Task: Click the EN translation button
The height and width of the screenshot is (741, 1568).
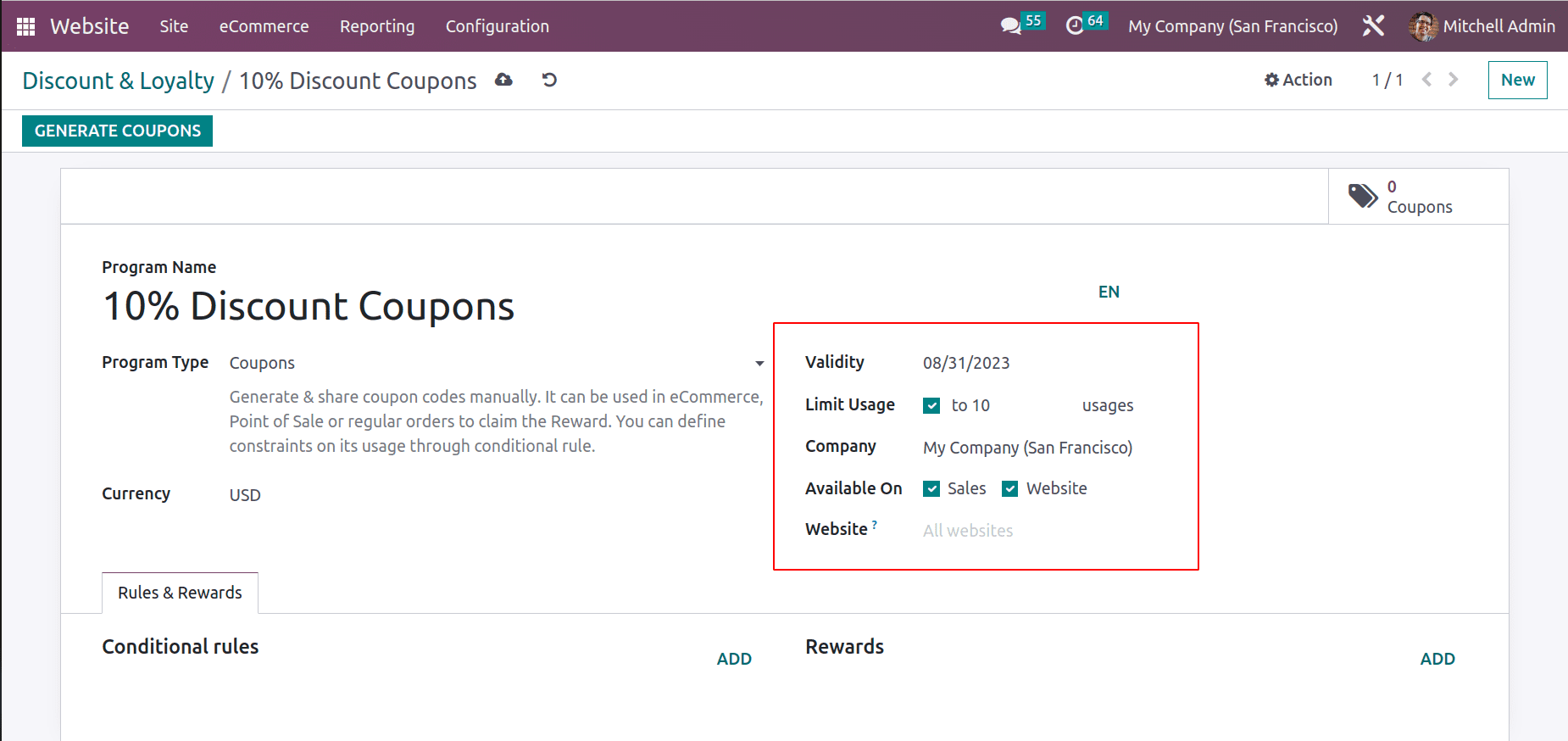Action: point(1109,292)
